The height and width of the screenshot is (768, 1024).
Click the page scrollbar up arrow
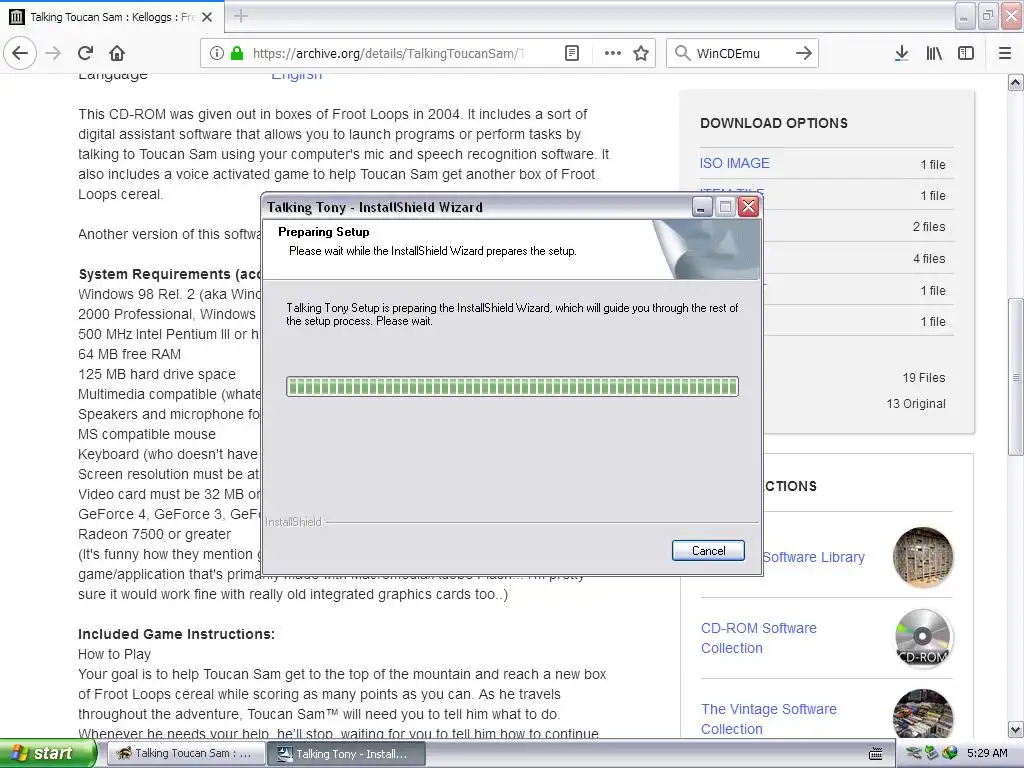[1015, 82]
